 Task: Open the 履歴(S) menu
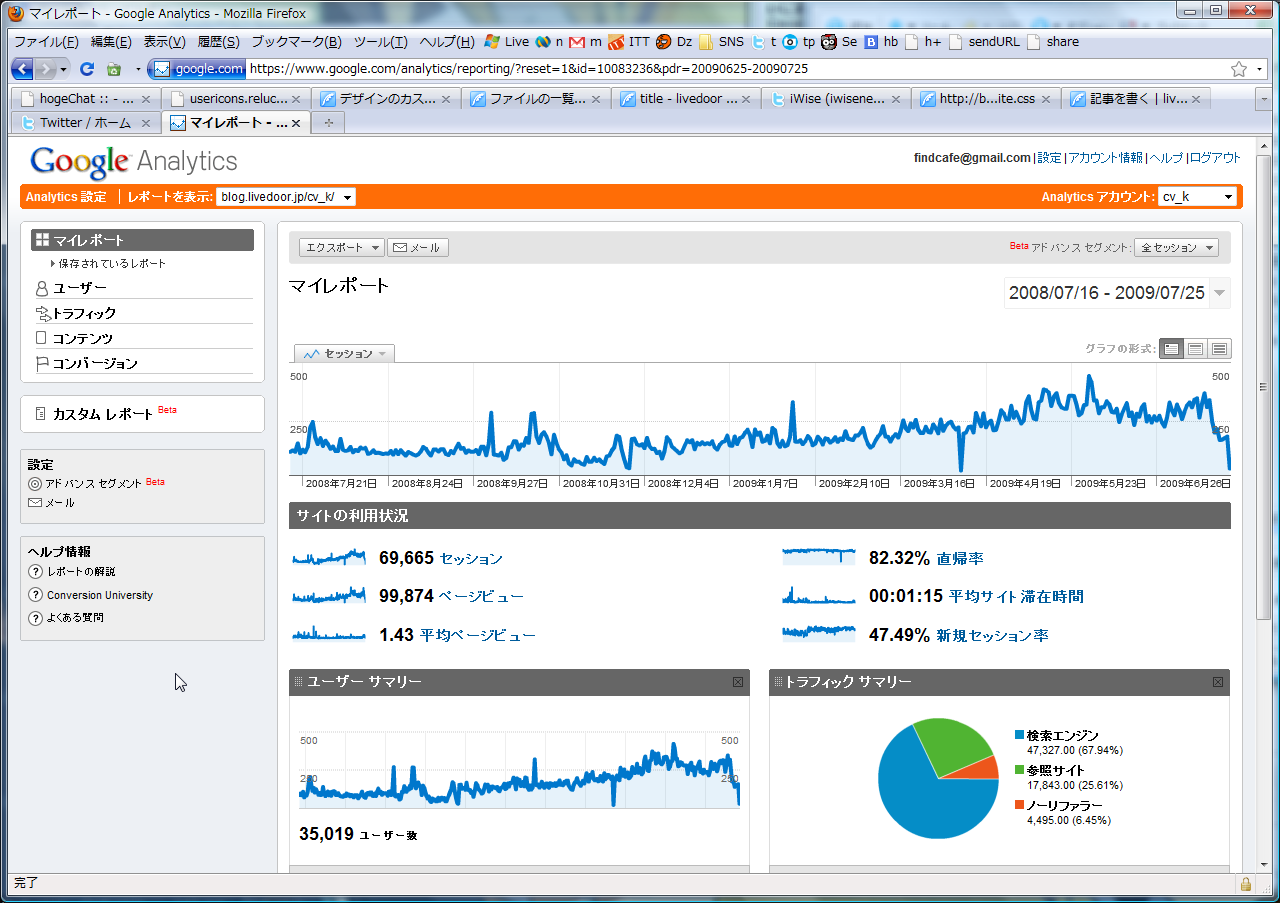(218, 42)
